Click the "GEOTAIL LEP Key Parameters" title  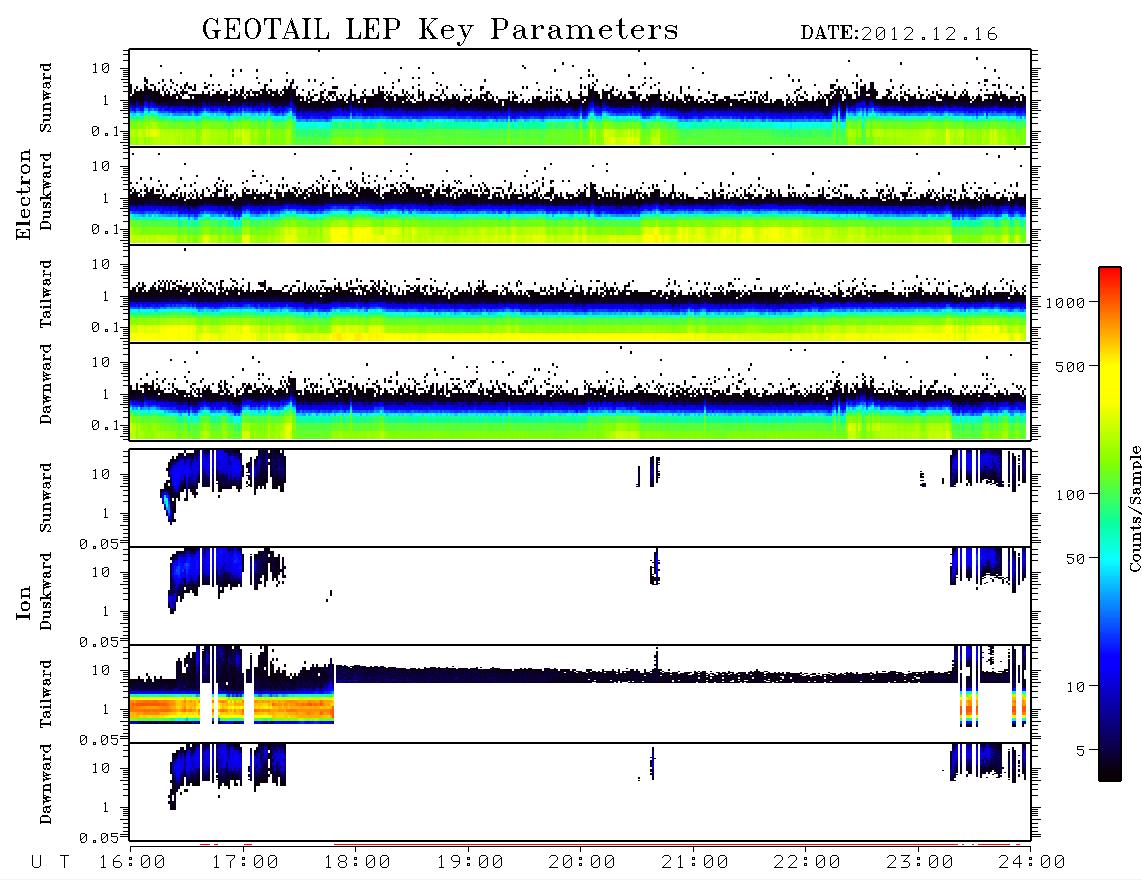tap(440, 31)
